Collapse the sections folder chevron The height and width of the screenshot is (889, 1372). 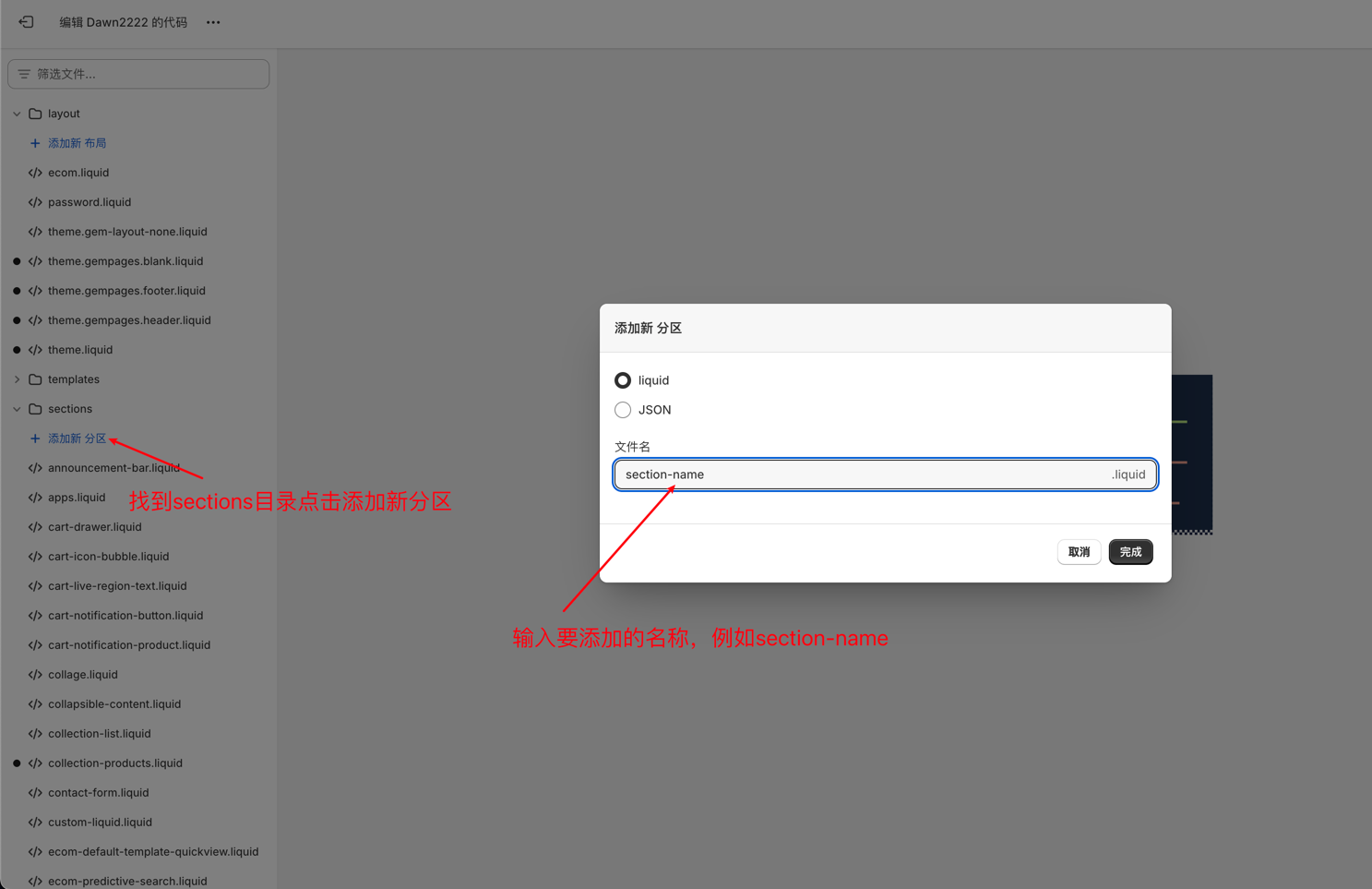[17, 409]
